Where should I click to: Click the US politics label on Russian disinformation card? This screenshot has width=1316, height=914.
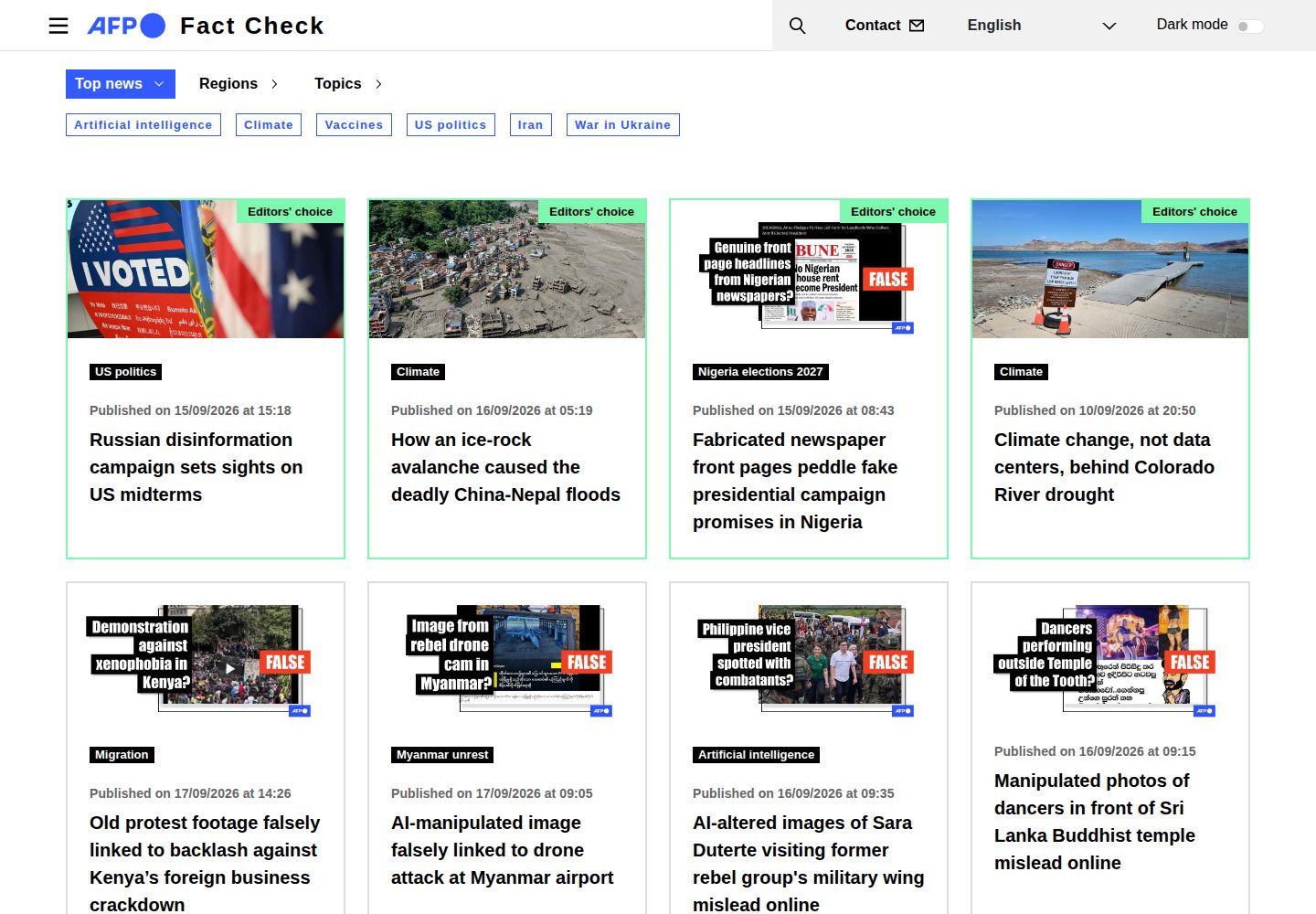click(126, 372)
